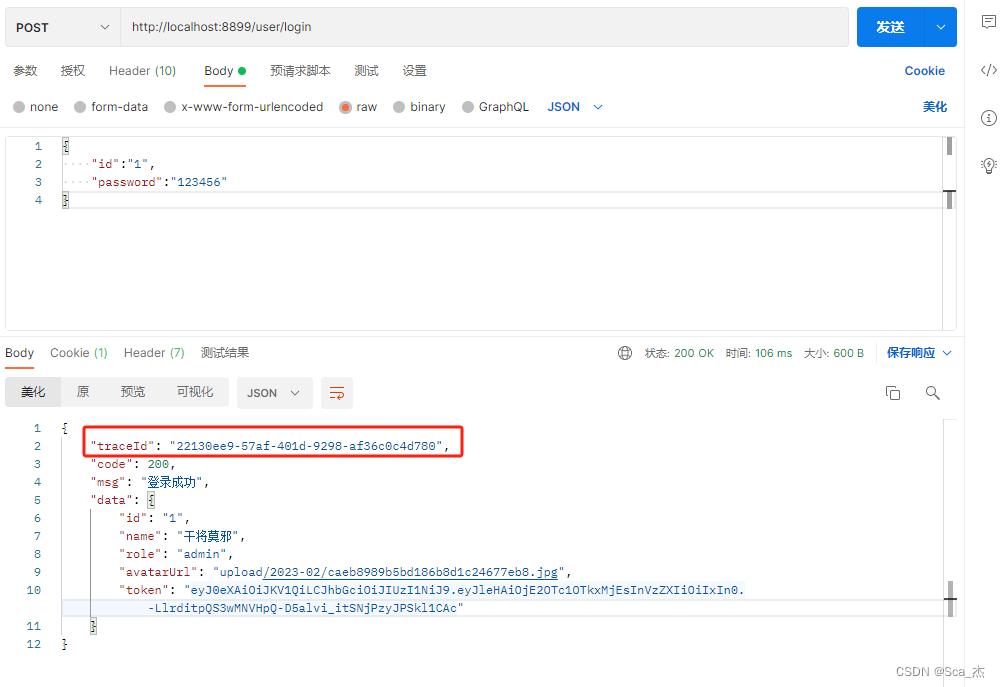The image size is (1000, 687).
Task: Open the POST method dropdown
Action: pyautogui.click(x=62, y=27)
